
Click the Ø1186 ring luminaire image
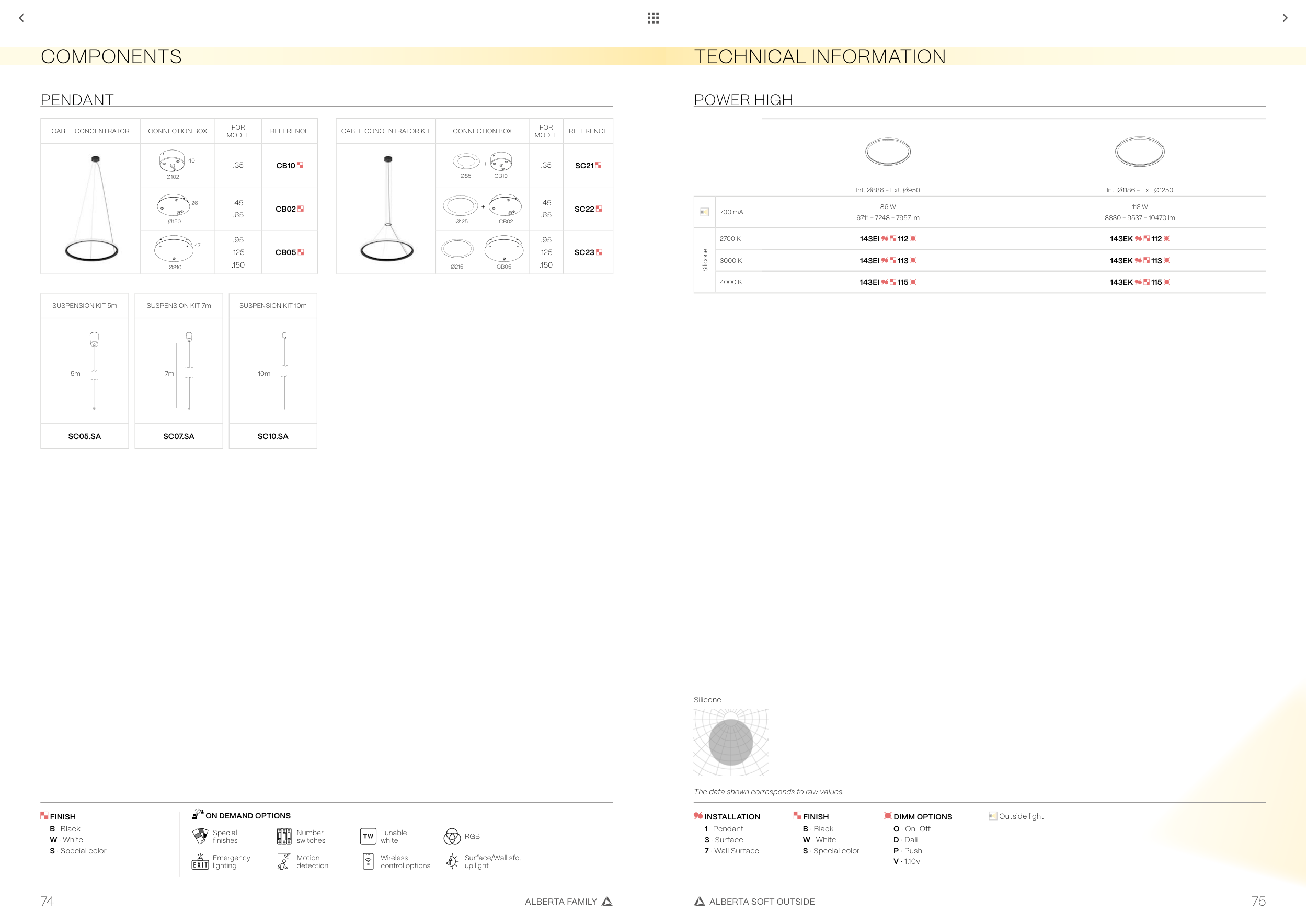tap(1140, 152)
